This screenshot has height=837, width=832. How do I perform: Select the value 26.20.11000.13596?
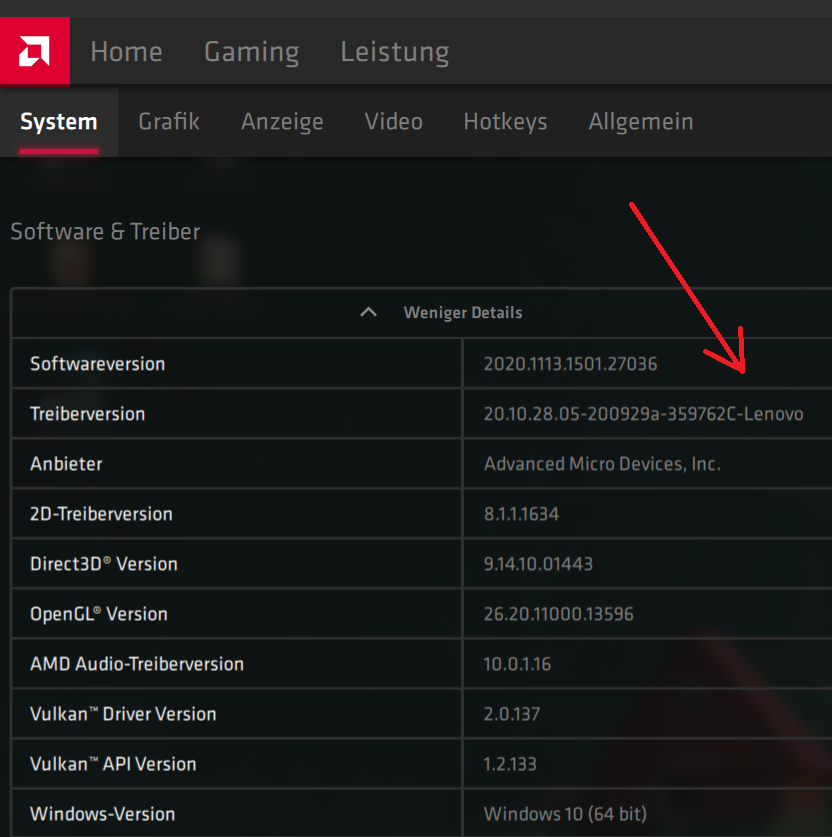pos(558,614)
